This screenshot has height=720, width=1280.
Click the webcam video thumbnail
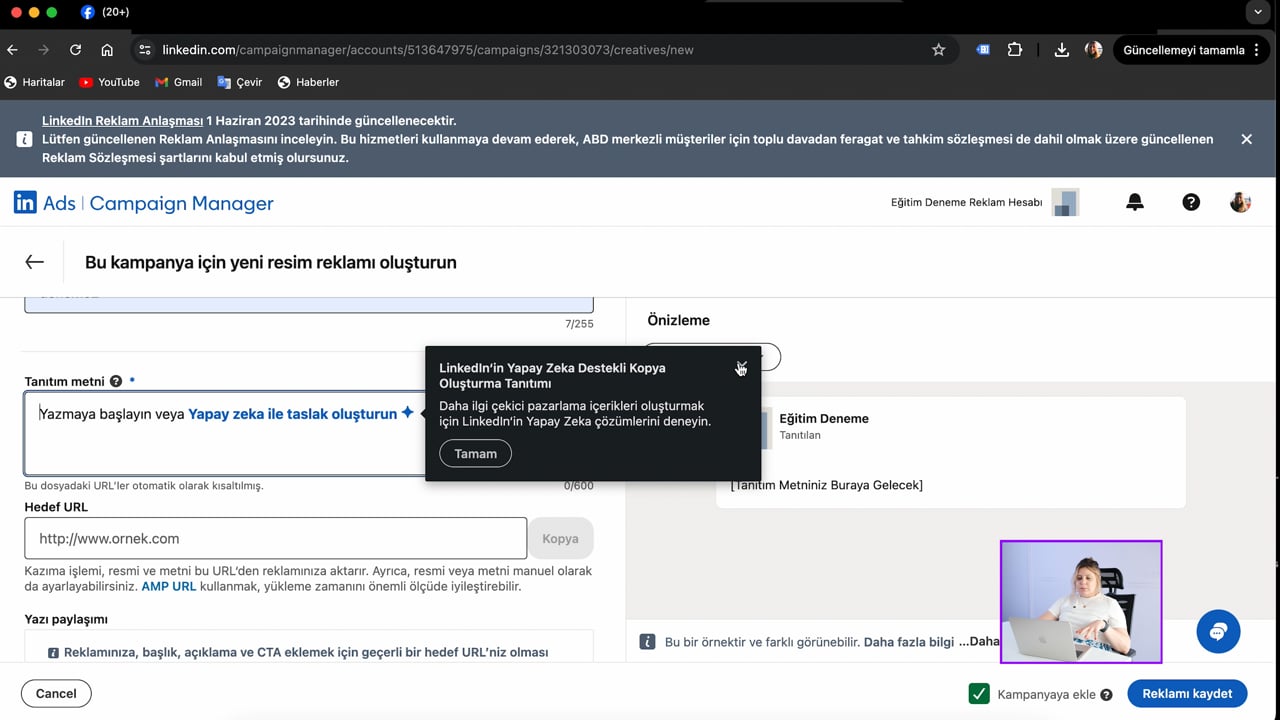(1081, 602)
